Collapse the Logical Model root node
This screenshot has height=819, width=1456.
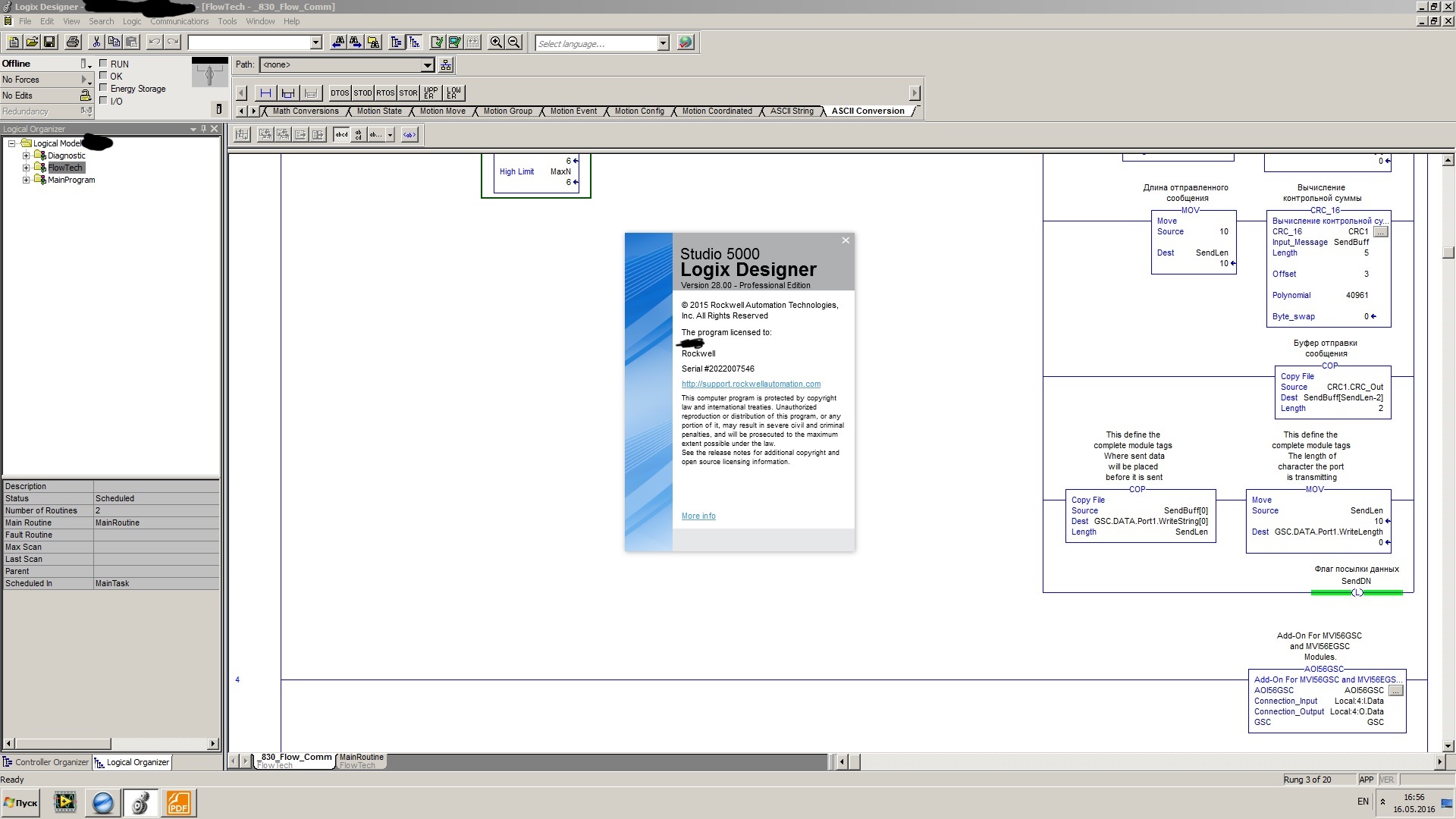12,143
